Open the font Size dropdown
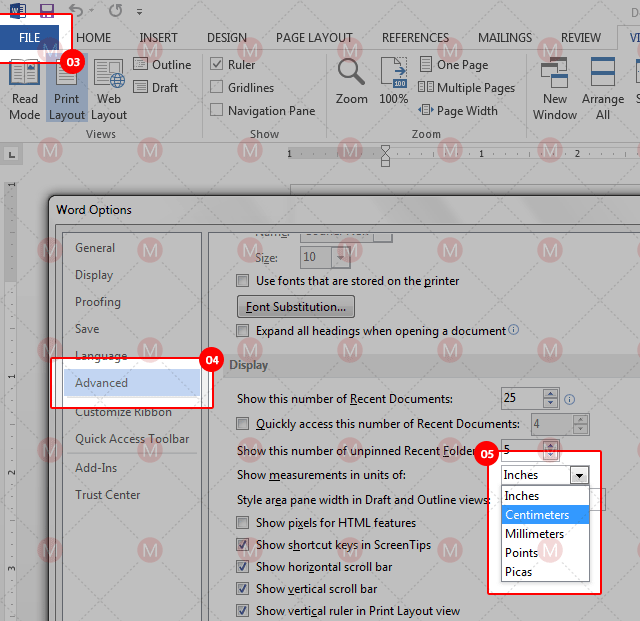 coord(340,257)
